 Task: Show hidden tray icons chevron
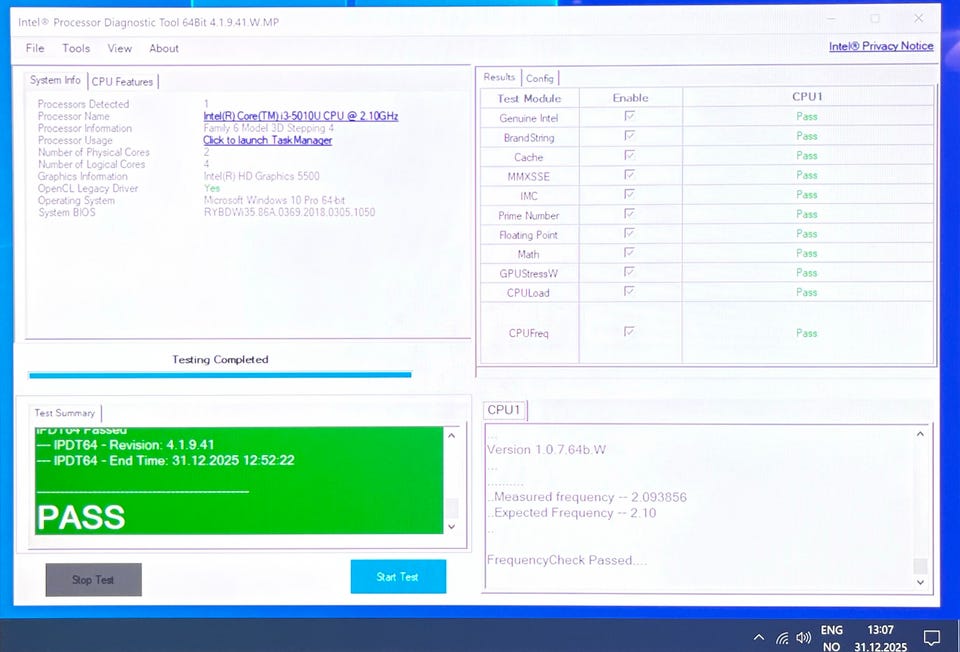(x=759, y=637)
